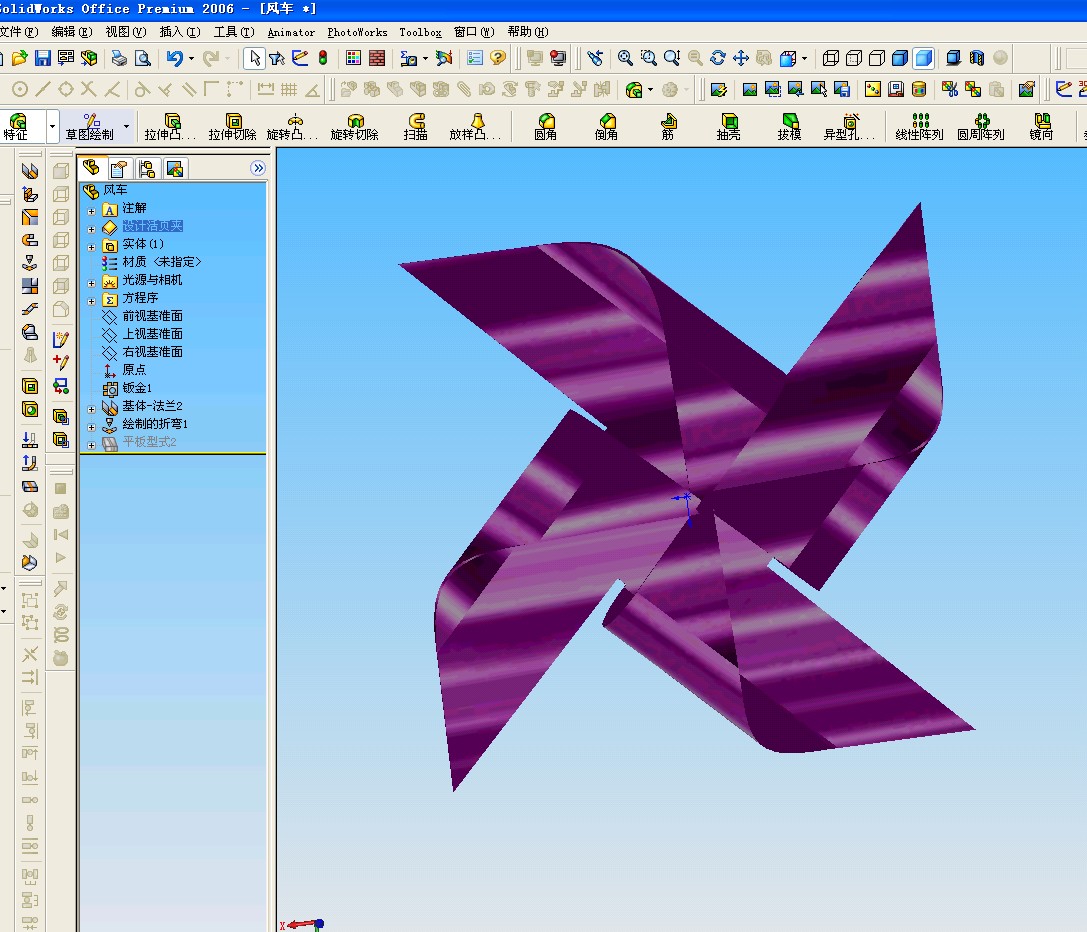Switch to the Render Manager tab
1087x932 pixels.
pyautogui.click(x=174, y=169)
